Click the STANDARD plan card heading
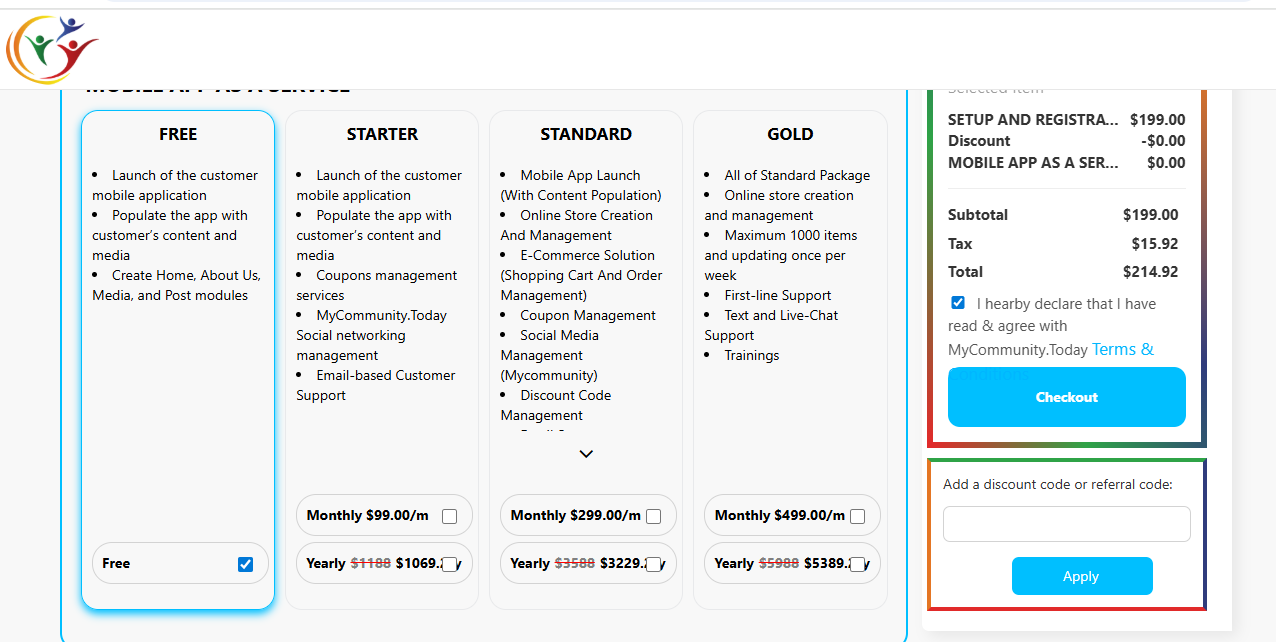The image size is (1276, 642). click(x=586, y=134)
